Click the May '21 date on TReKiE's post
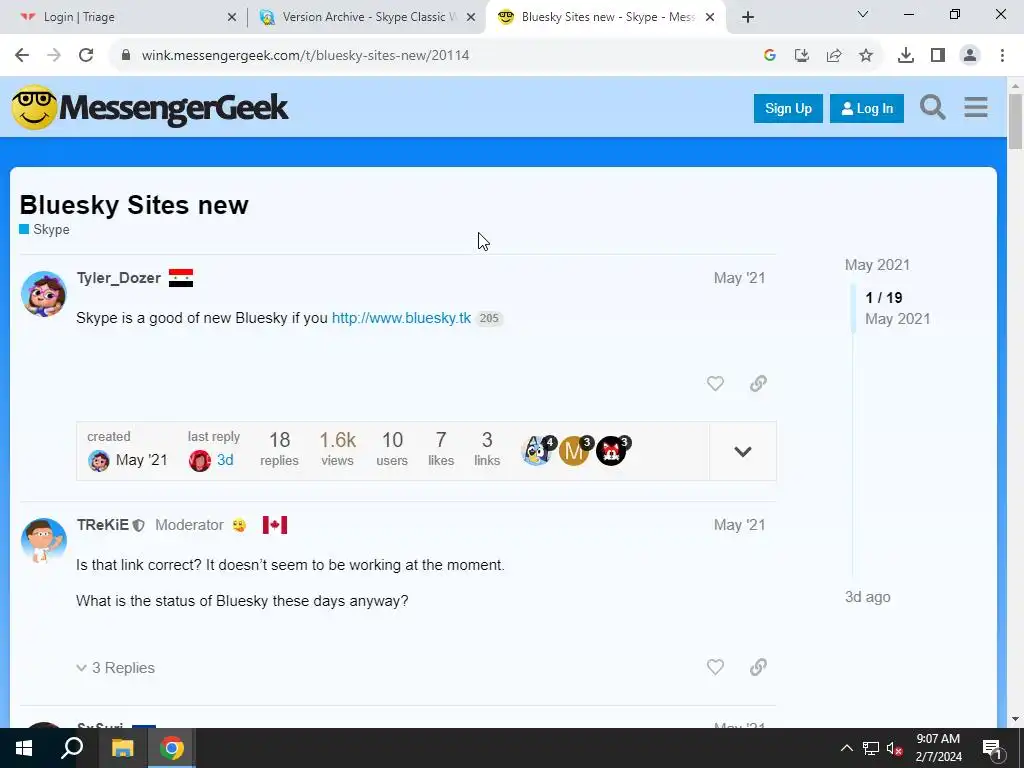The height and width of the screenshot is (768, 1024). tap(739, 525)
